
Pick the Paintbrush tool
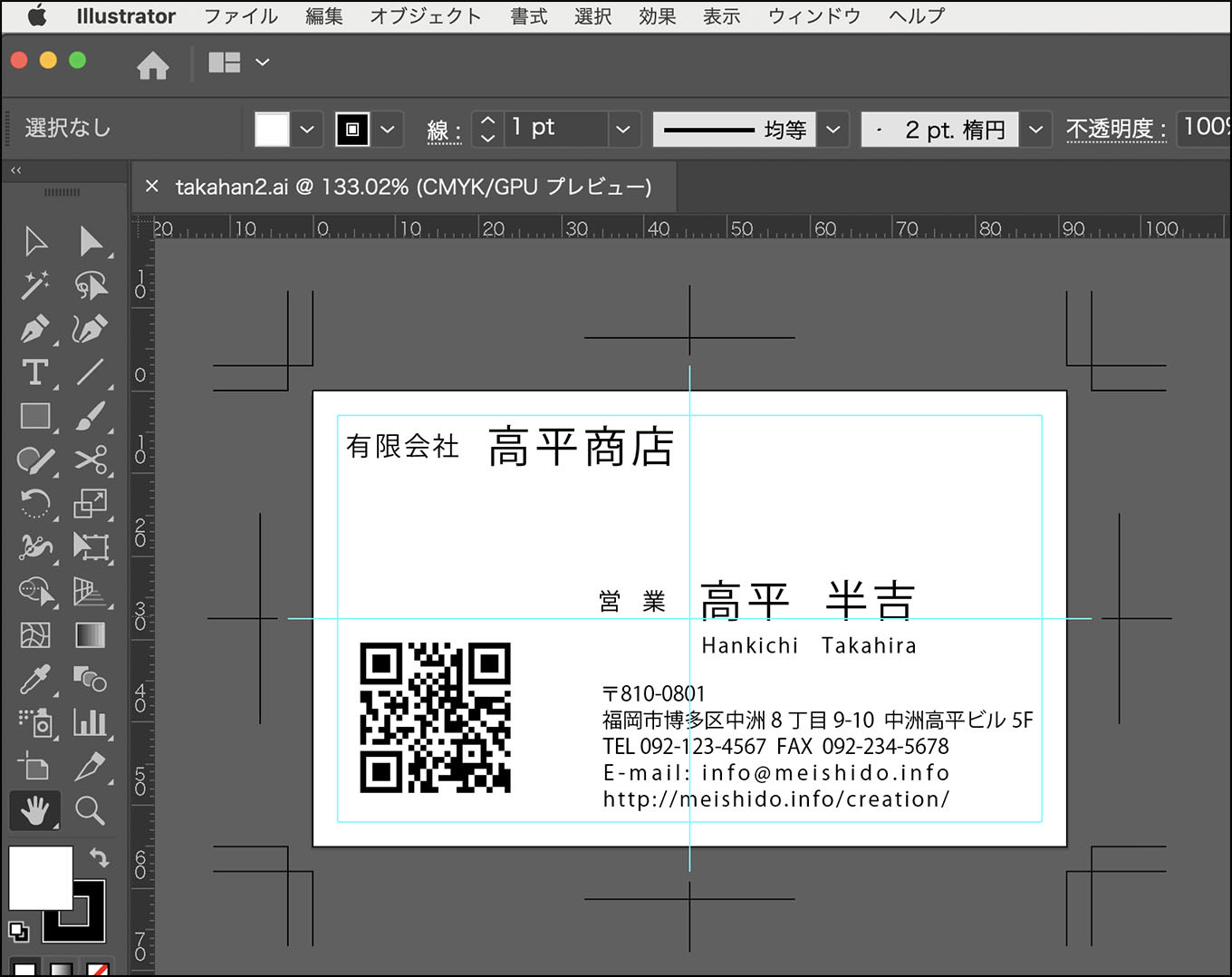(90, 416)
